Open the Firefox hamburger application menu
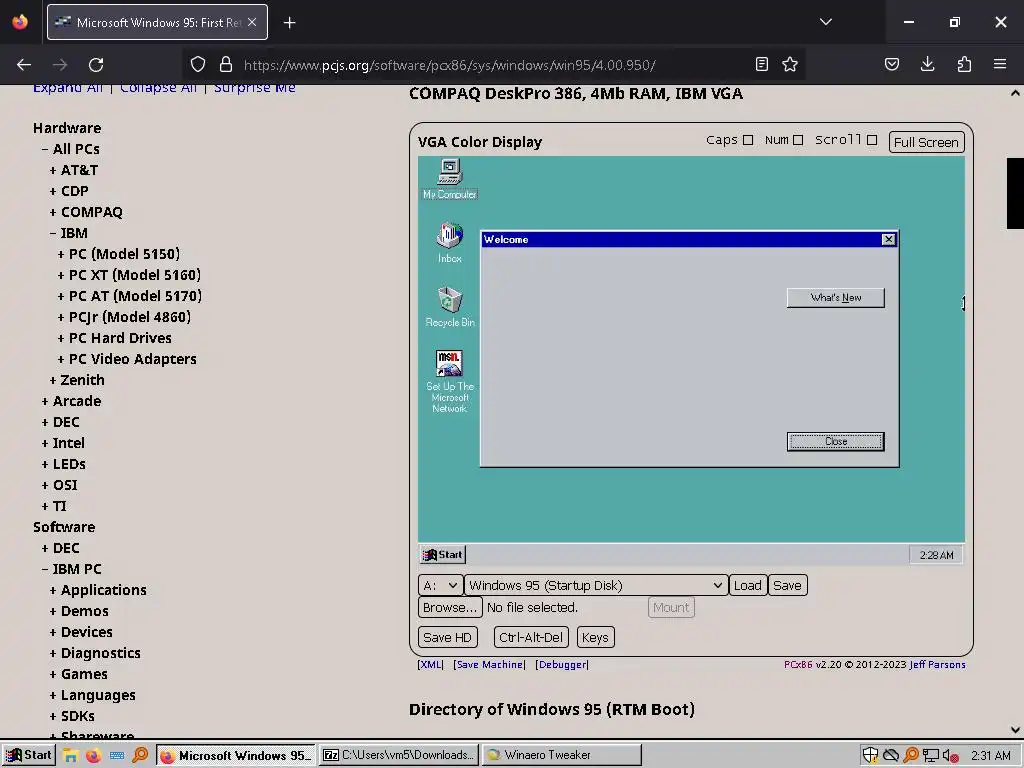This screenshot has width=1024, height=768. [1000, 64]
